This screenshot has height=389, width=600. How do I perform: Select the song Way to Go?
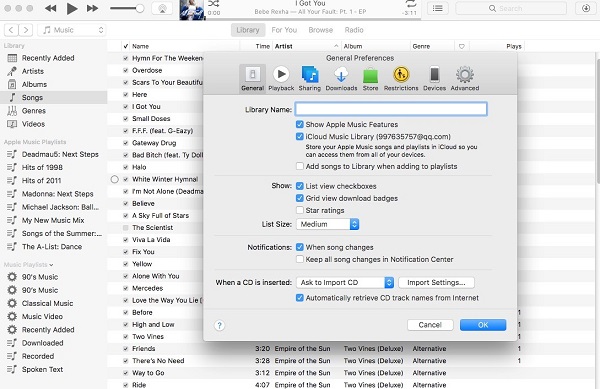[148, 373]
